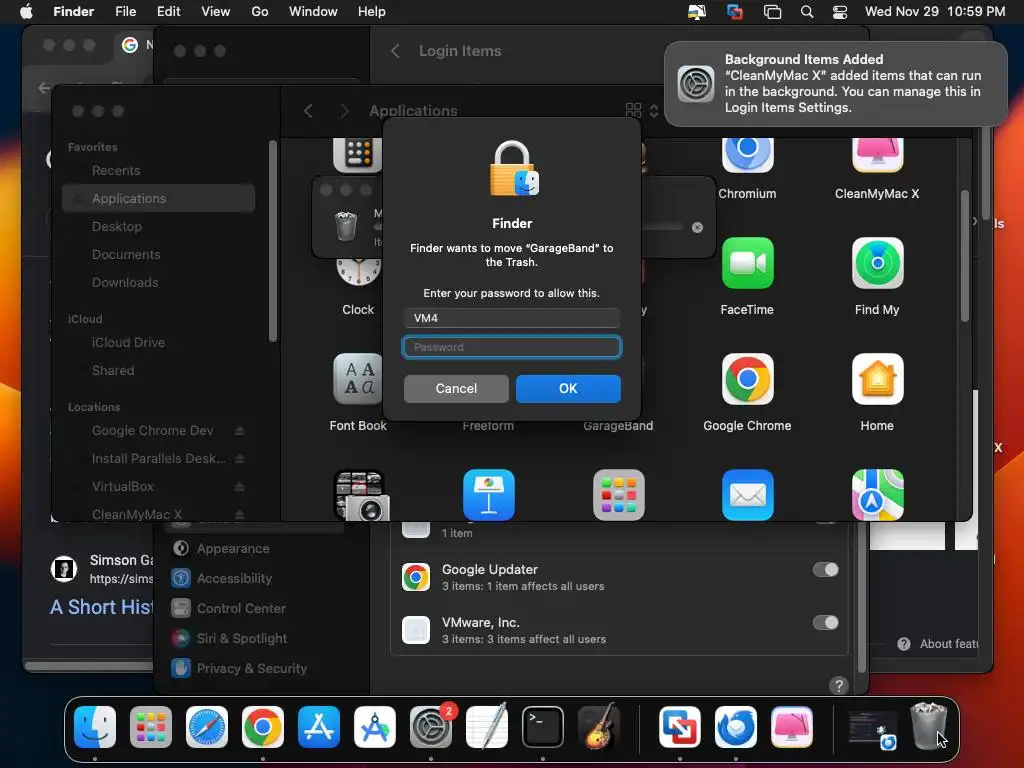
Task: Open TextEdit from the Dock
Action: point(487,727)
